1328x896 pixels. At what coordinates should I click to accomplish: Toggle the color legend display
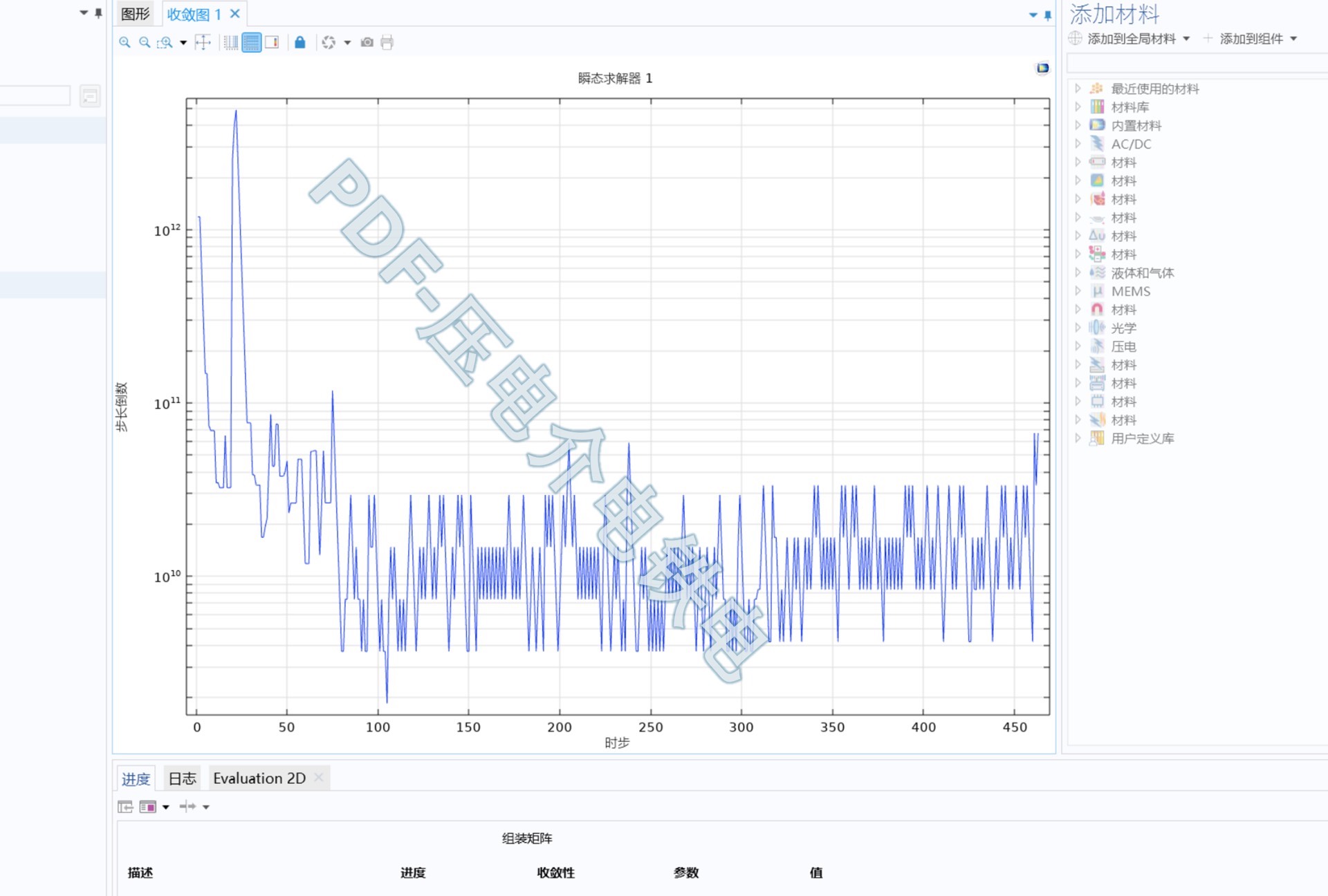click(x=272, y=43)
